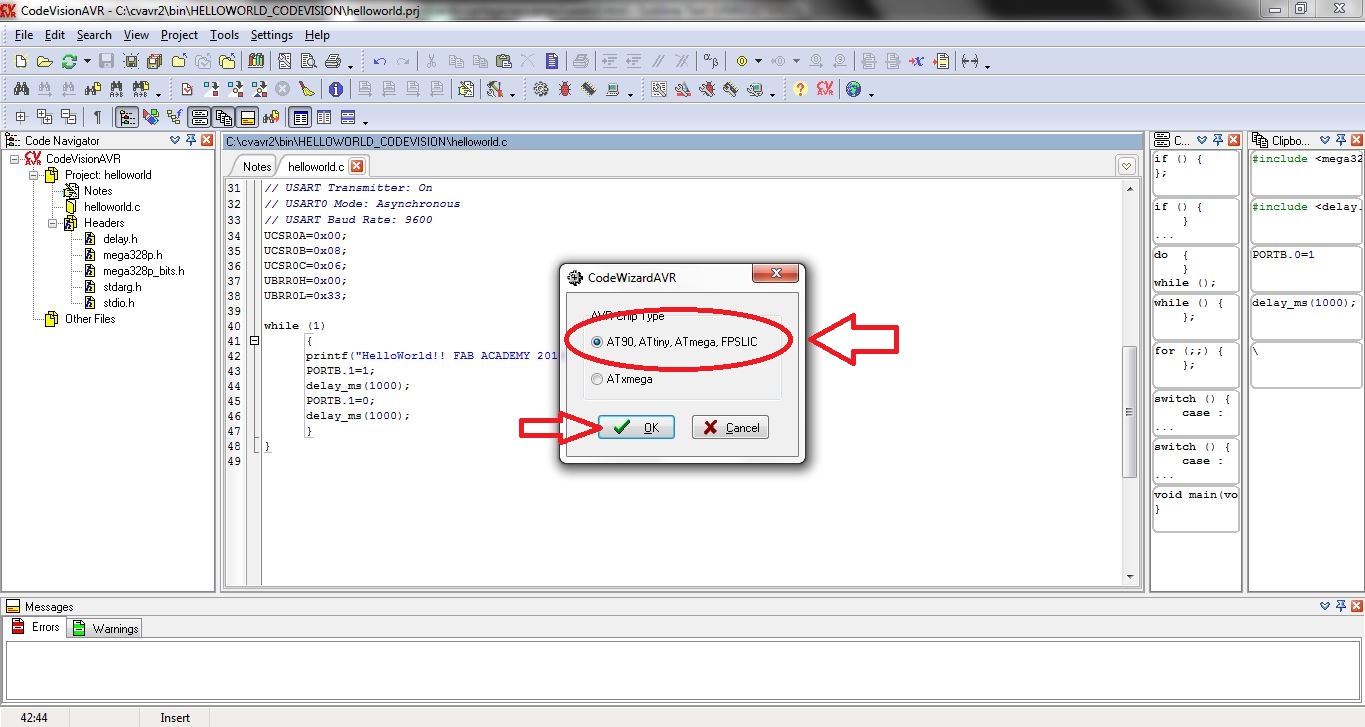Switch to the Errors tab in Messages
Image resolution: width=1365 pixels, height=727 pixels.
pos(36,627)
